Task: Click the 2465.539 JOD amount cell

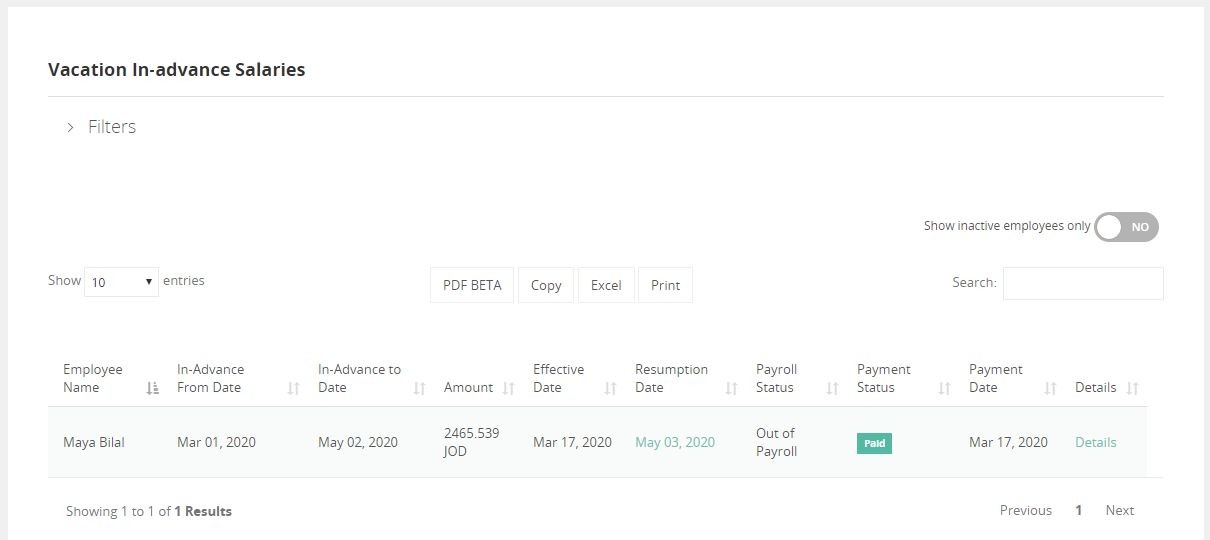Action: point(472,442)
